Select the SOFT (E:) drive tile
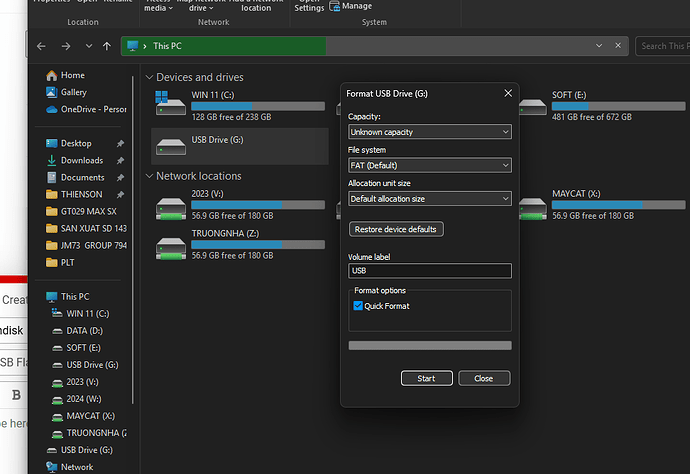The width and height of the screenshot is (690, 474). click(x=602, y=106)
